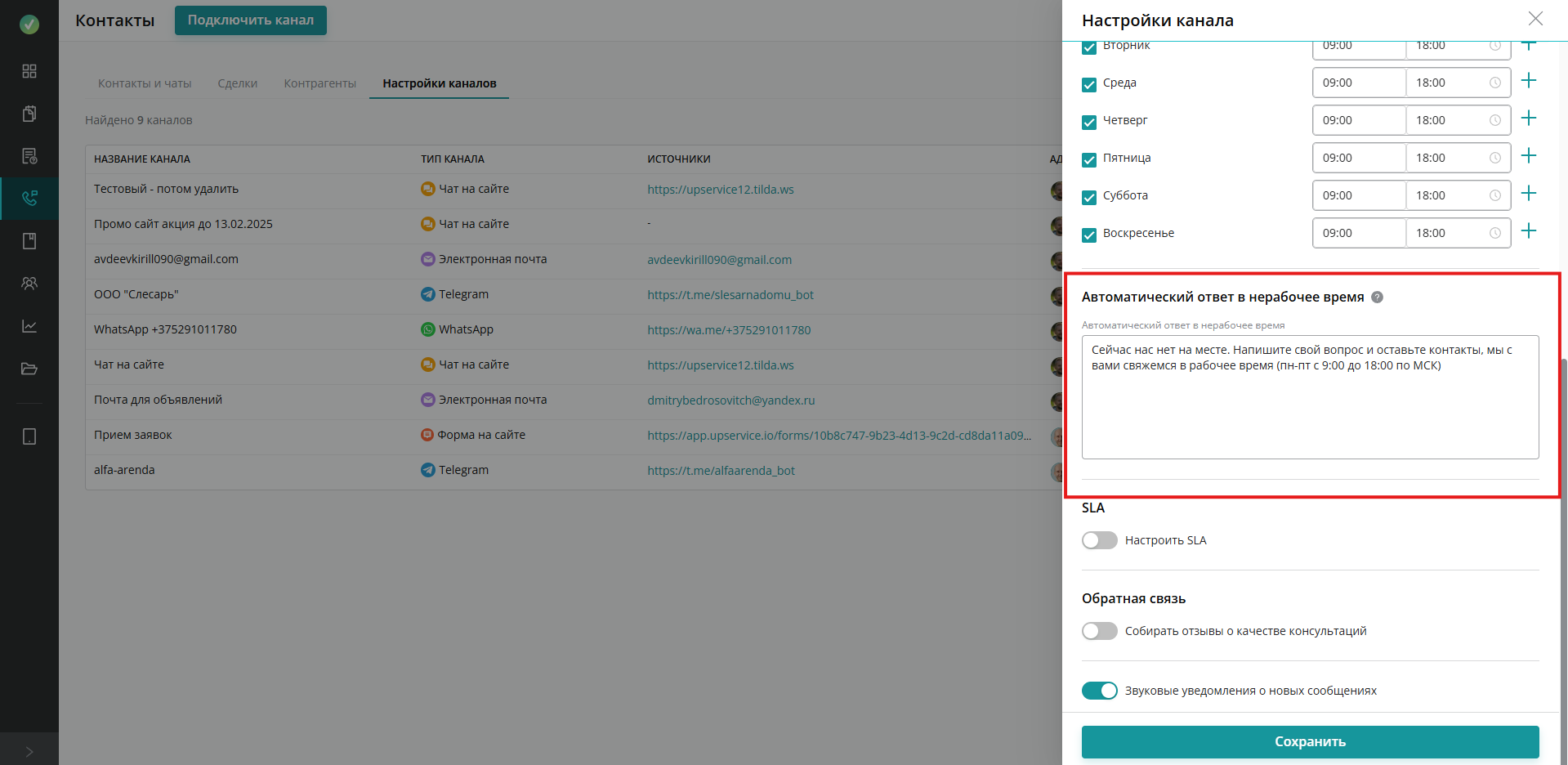Expand the sidebar with bottom arrow
This screenshot has height=765, width=1568.
tap(29, 751)
